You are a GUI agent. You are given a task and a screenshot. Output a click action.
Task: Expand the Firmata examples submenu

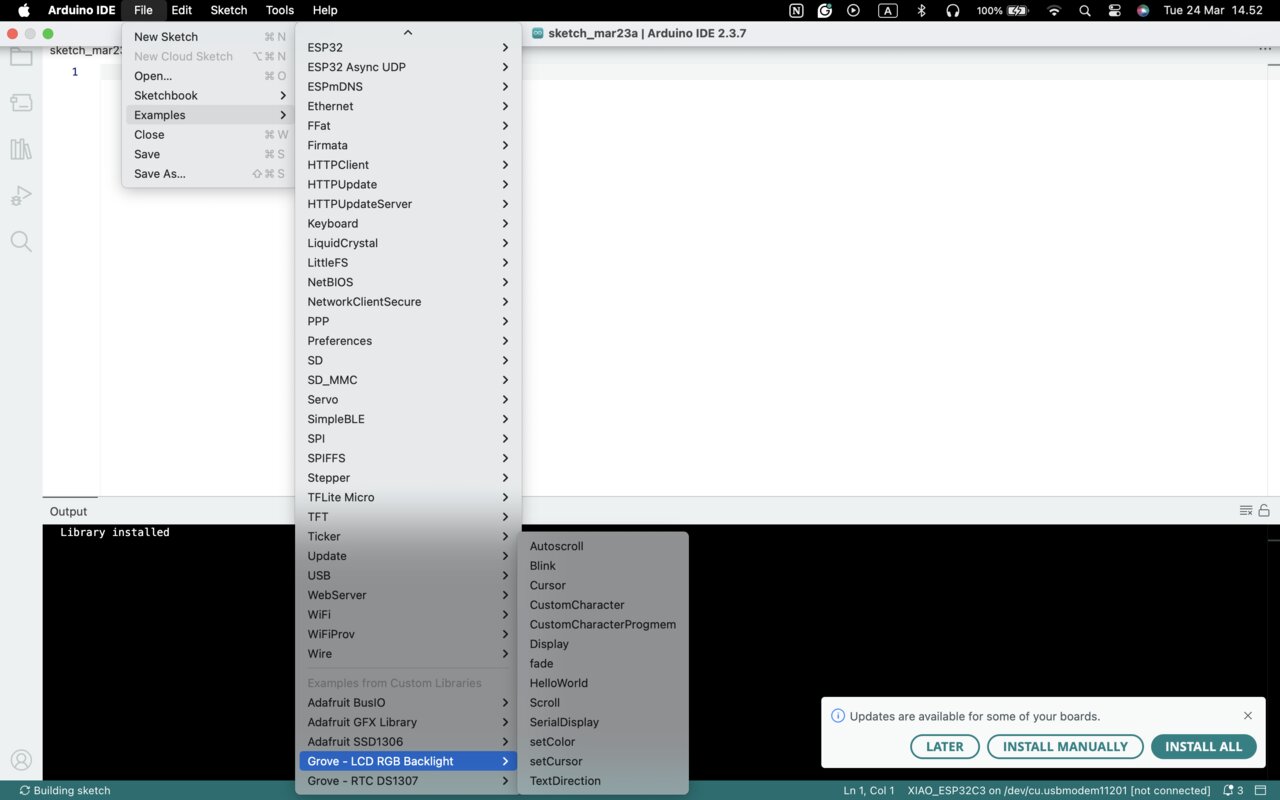tap(408, 145)
